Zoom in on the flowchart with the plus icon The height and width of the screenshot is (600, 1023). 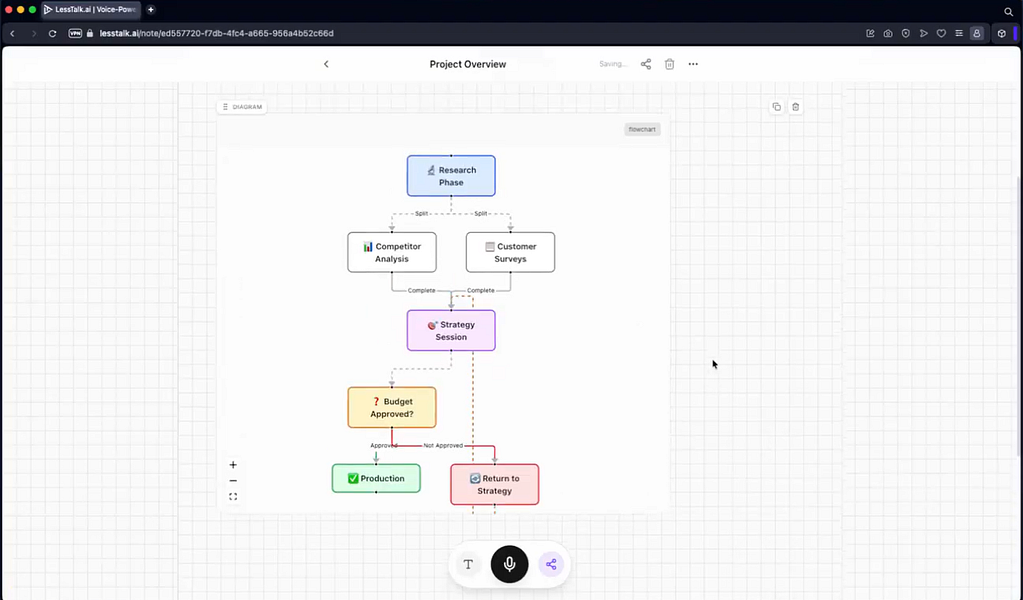(x=233, y=464)
